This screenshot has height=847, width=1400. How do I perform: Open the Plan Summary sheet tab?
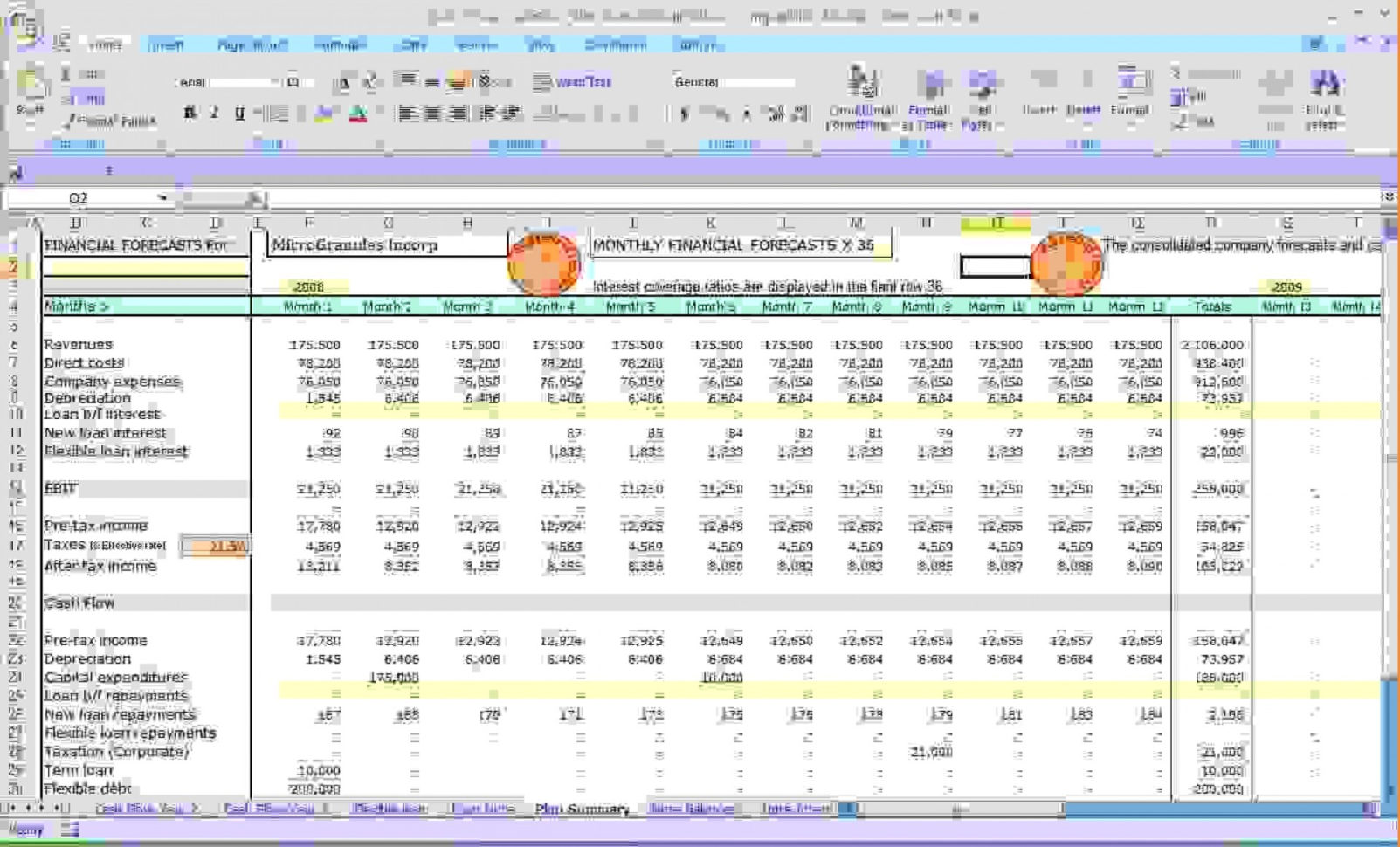pos(581,809)
